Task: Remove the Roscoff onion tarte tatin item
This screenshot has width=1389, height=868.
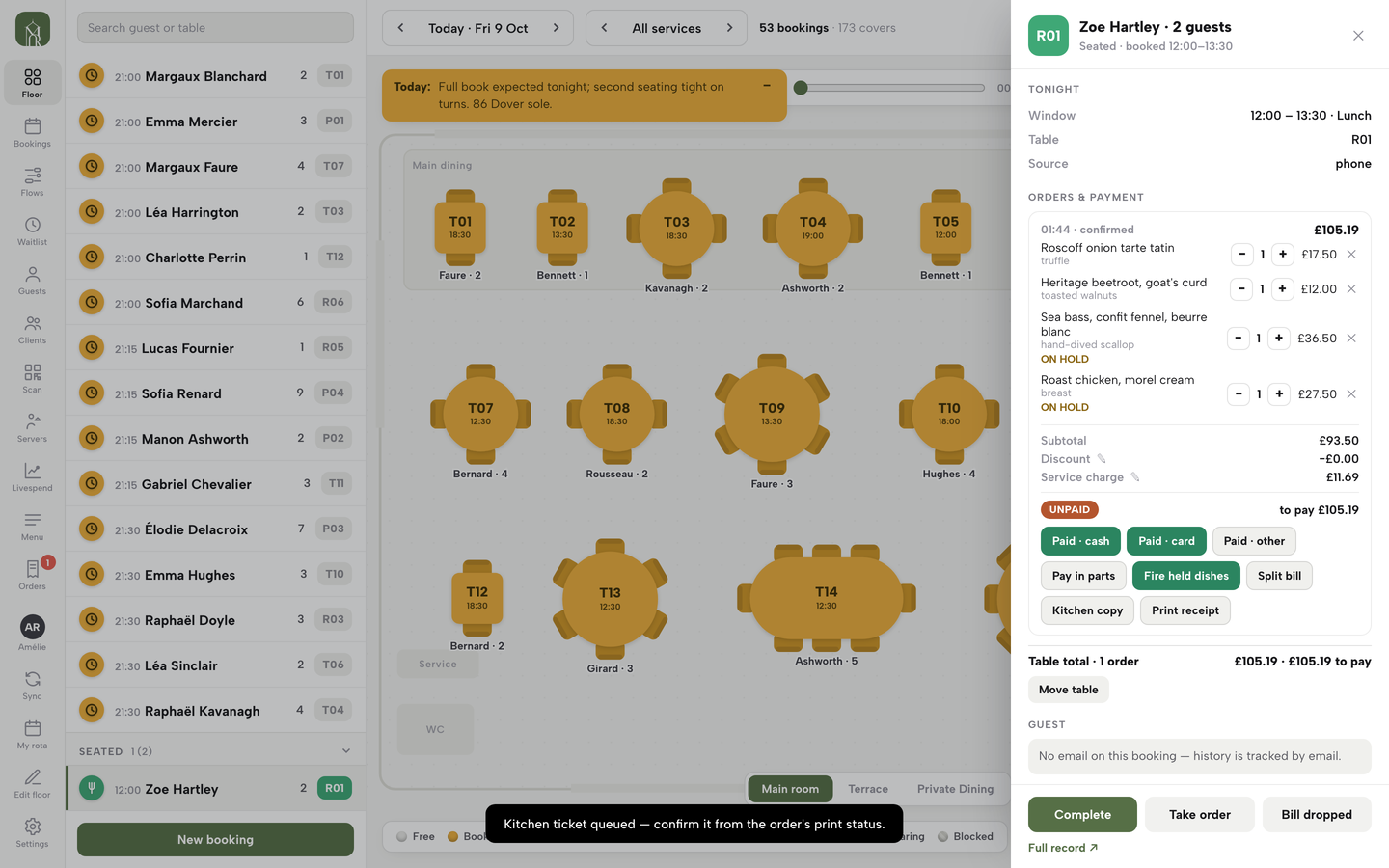Action: point(1351,255)
